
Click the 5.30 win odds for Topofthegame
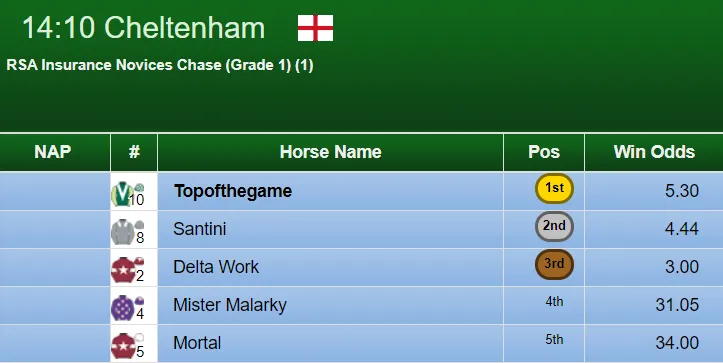click(682, 191)
